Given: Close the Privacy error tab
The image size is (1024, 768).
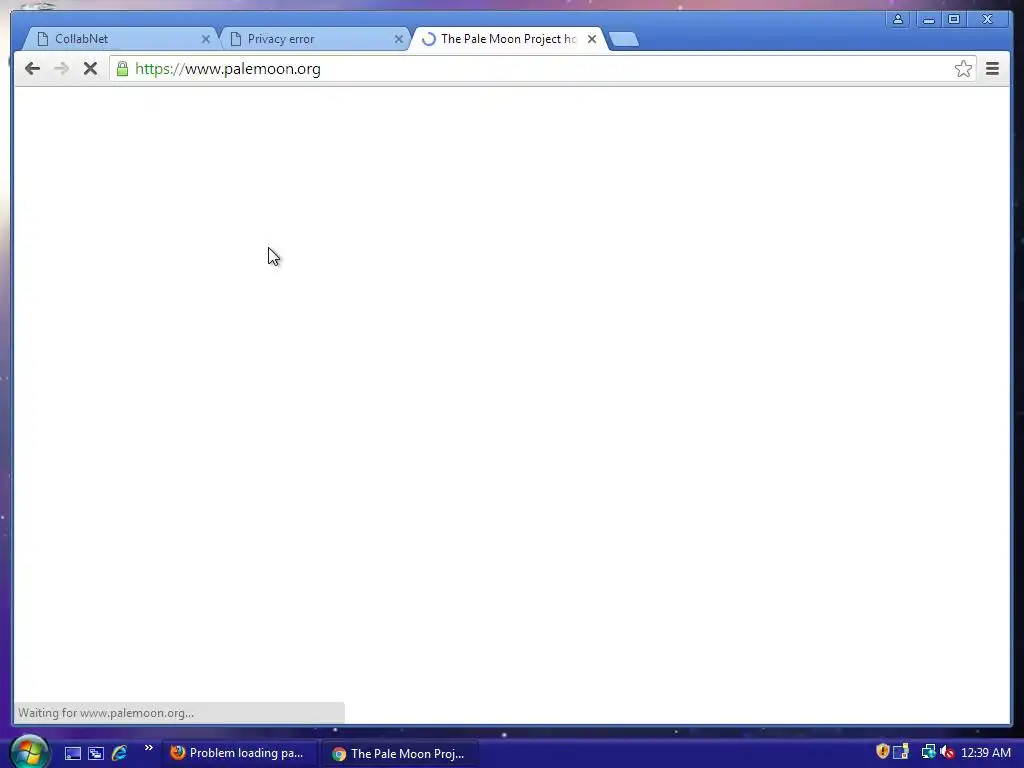Looking at the screenshot, I should pos(398,39).
